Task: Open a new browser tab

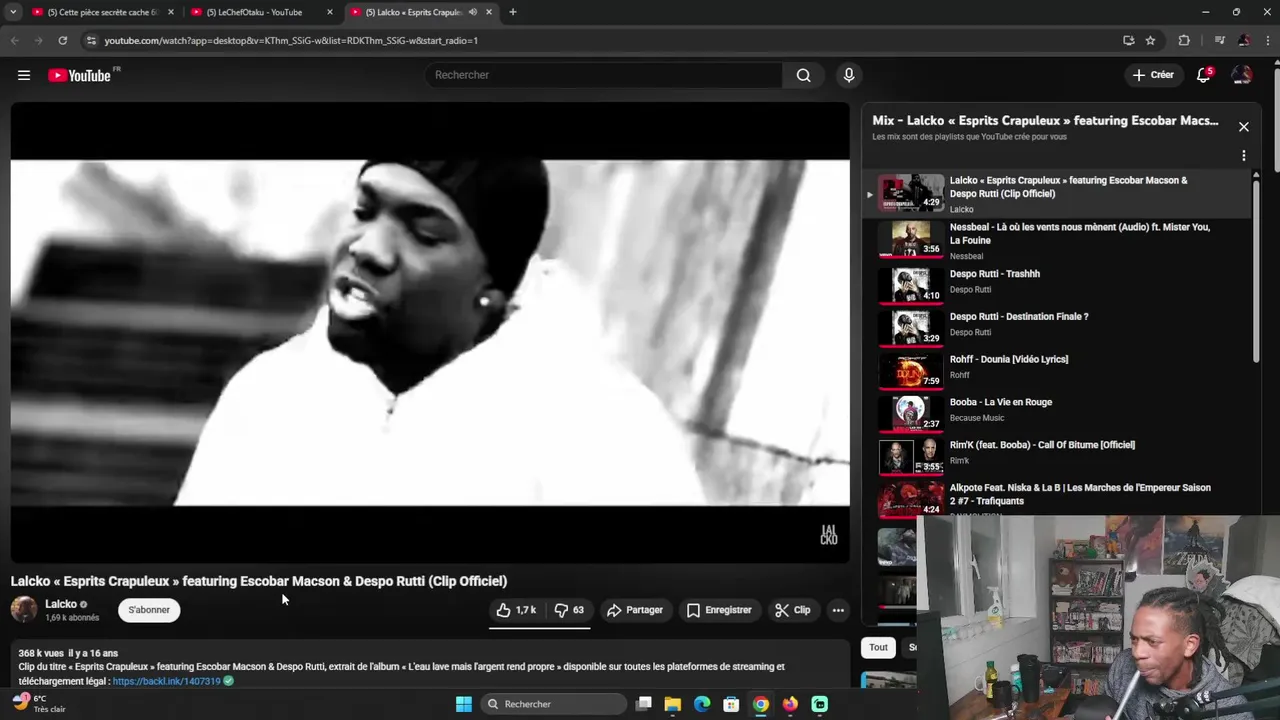Action: click(512, 12)
